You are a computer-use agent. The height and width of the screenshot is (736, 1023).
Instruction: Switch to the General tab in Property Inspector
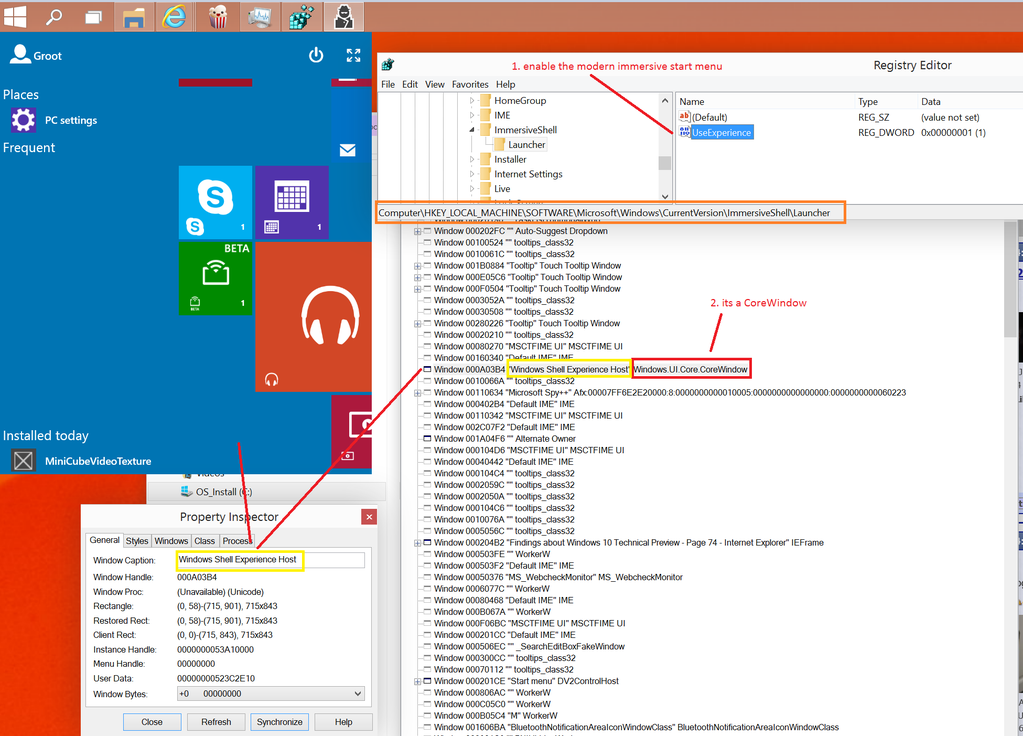pos(104,540)
